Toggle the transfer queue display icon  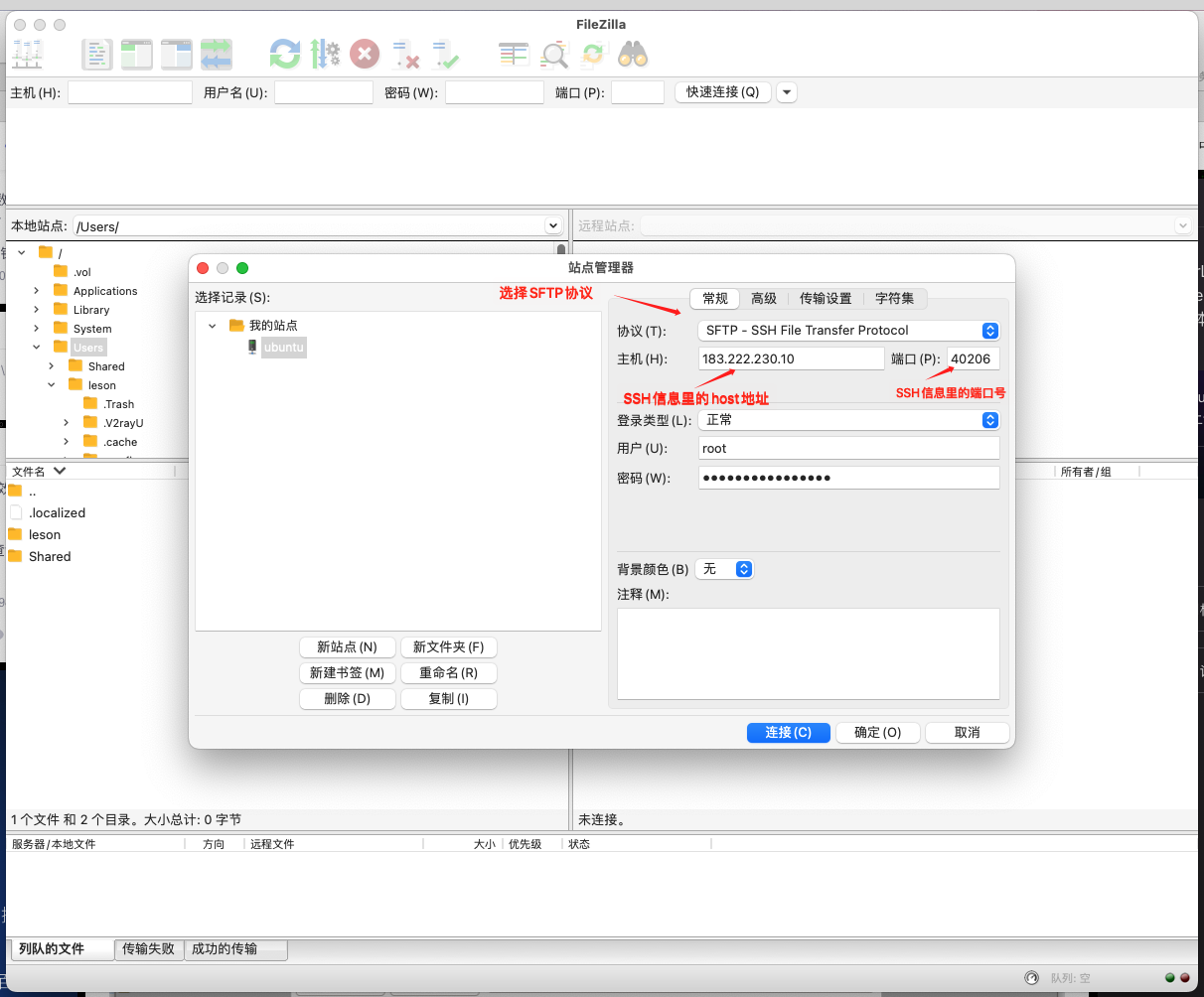[216, 54]
